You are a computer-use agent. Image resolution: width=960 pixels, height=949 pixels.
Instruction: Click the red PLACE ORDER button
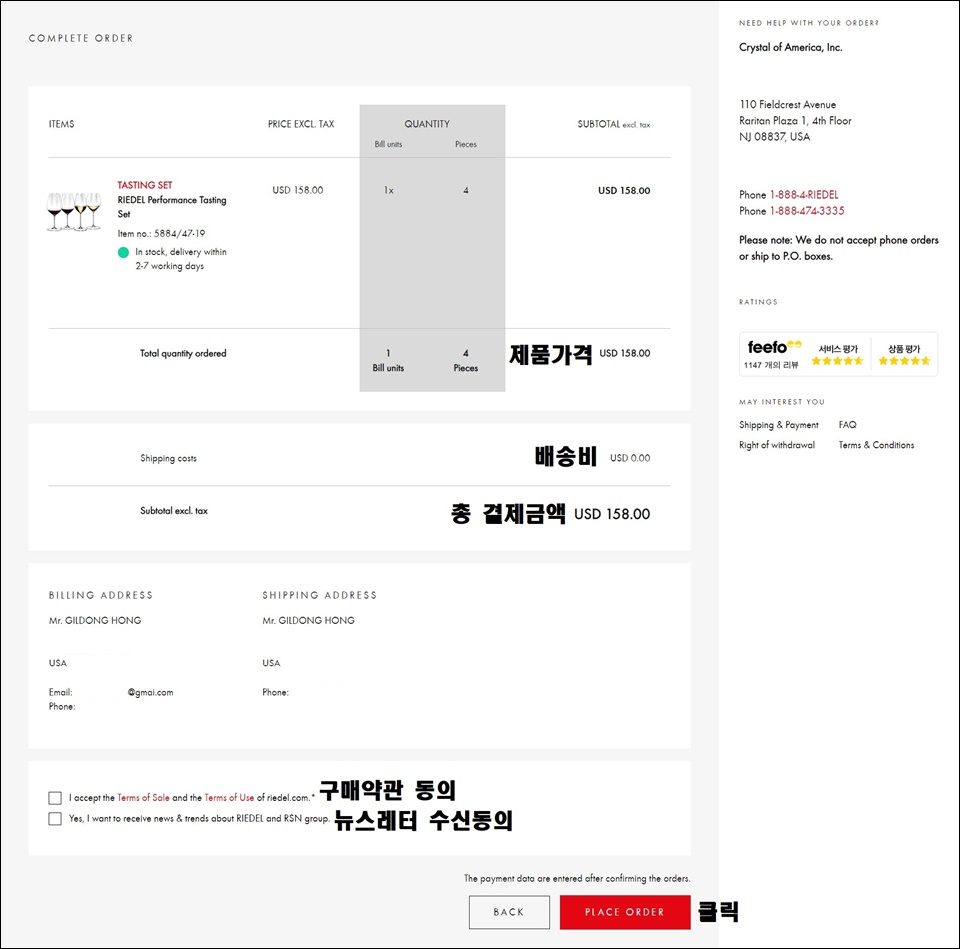pos(625,912)
